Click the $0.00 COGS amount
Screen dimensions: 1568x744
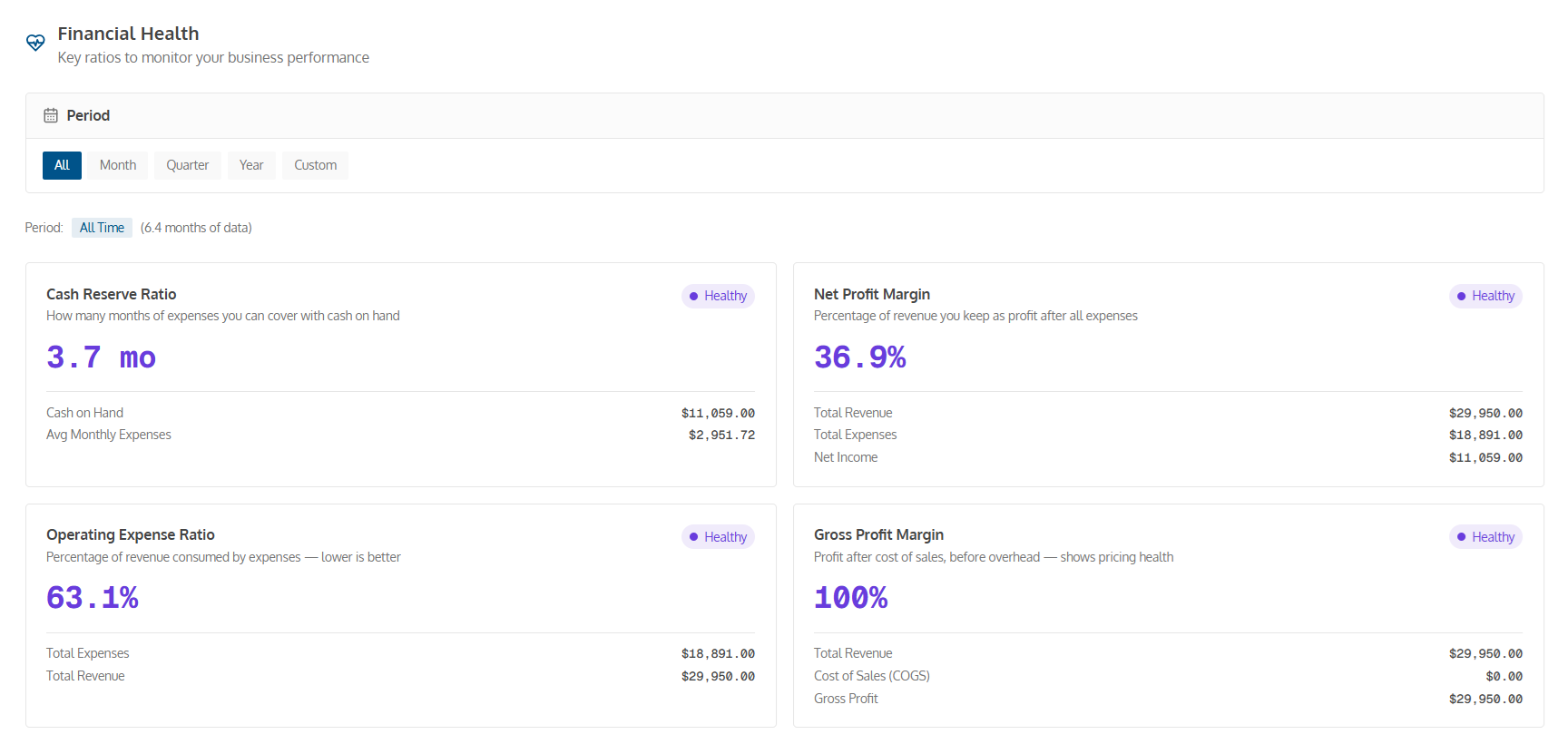click(1504, 677)
